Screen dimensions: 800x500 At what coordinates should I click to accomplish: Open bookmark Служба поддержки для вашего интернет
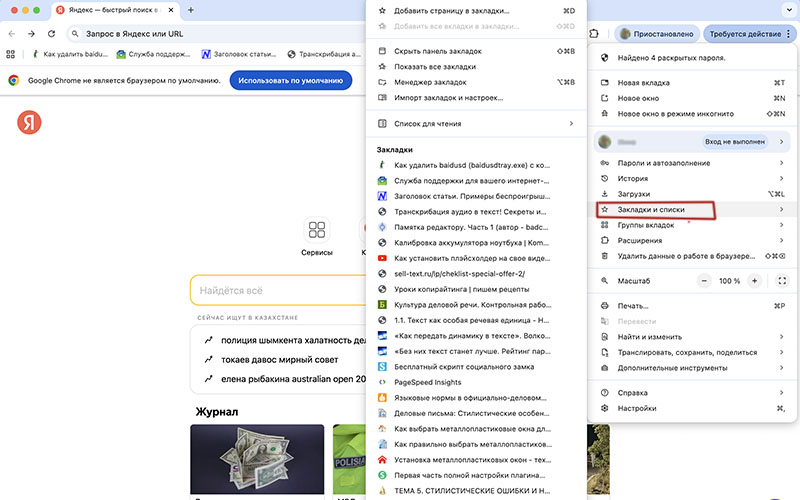[x=476, y=181]
